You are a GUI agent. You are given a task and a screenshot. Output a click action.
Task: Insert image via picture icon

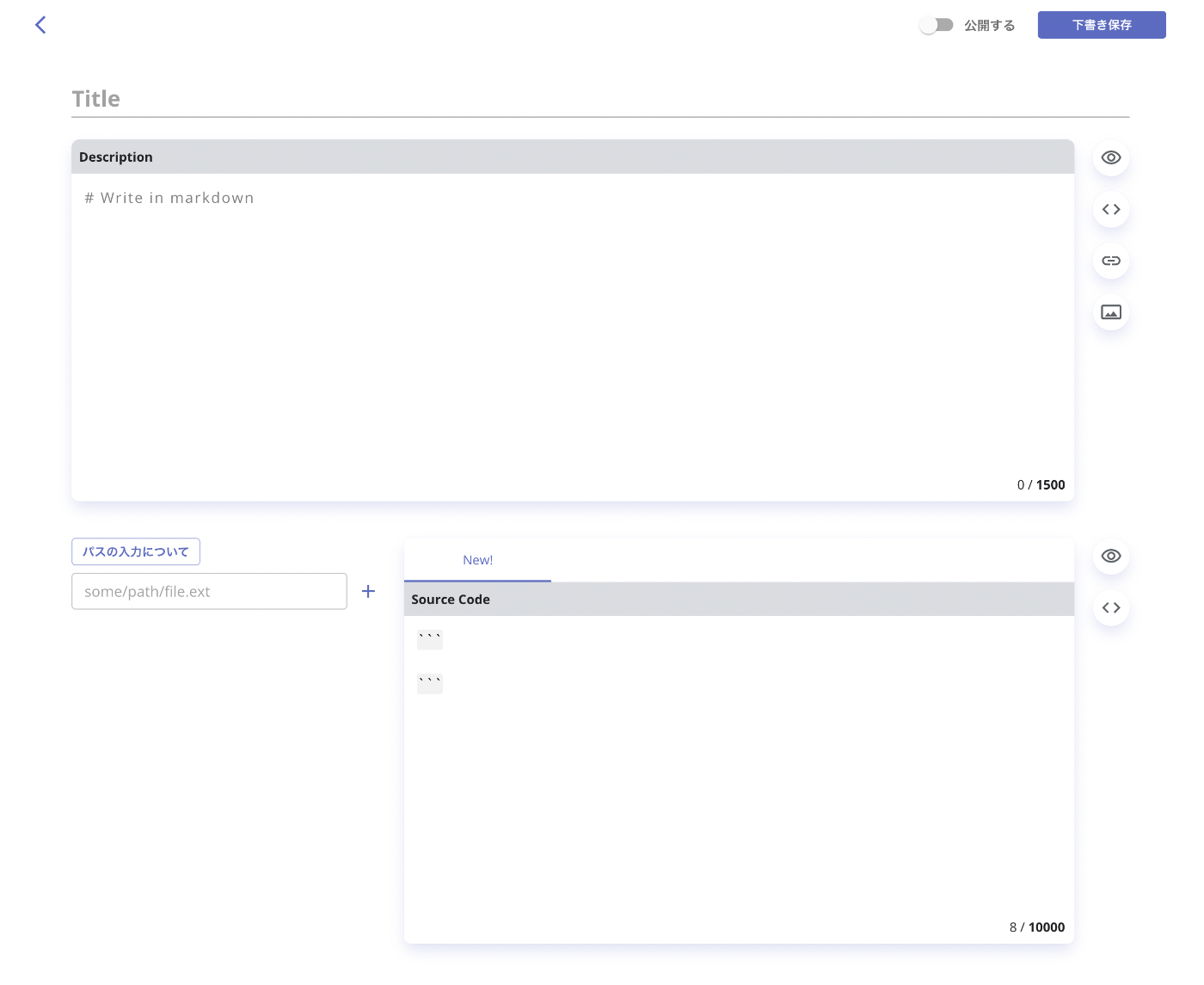1111,312
